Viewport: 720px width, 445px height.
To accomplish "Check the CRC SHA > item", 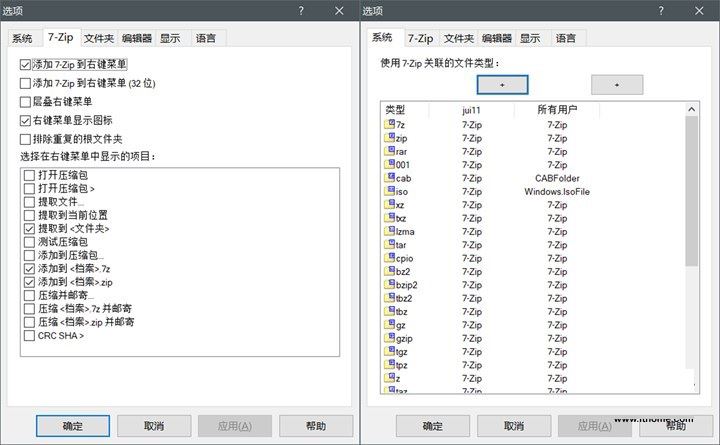I will [29, 336].
